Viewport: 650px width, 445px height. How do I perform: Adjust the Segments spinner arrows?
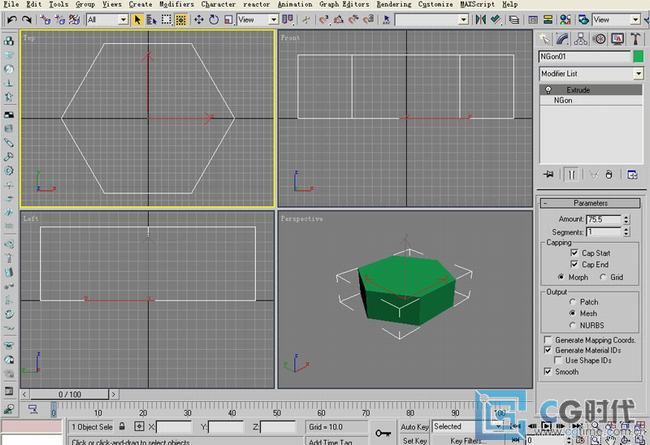point(626,232)
